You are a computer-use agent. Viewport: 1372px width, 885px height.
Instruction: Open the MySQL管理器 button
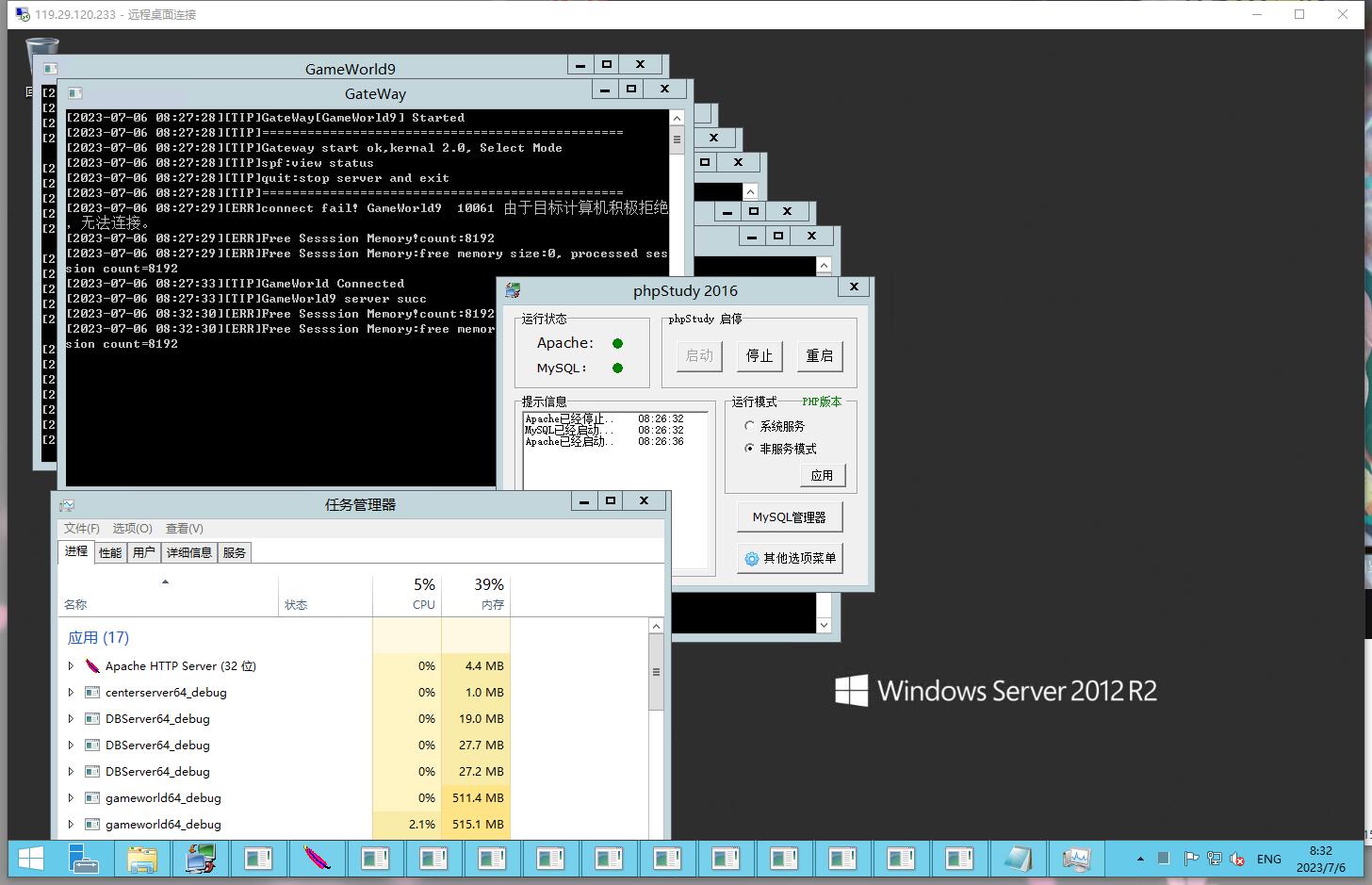tap(790, 517)
